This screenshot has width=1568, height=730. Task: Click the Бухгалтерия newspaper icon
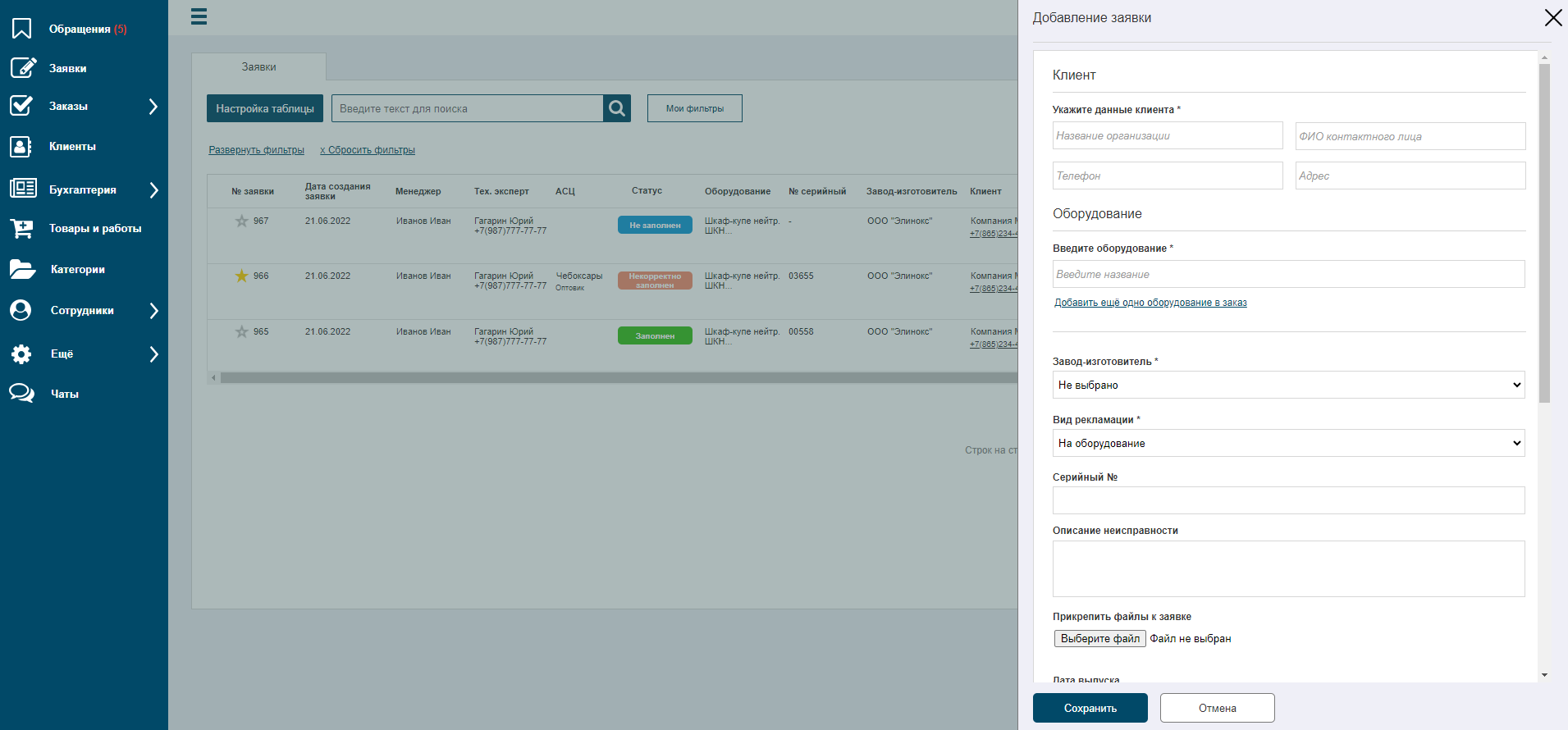(23, 189)
